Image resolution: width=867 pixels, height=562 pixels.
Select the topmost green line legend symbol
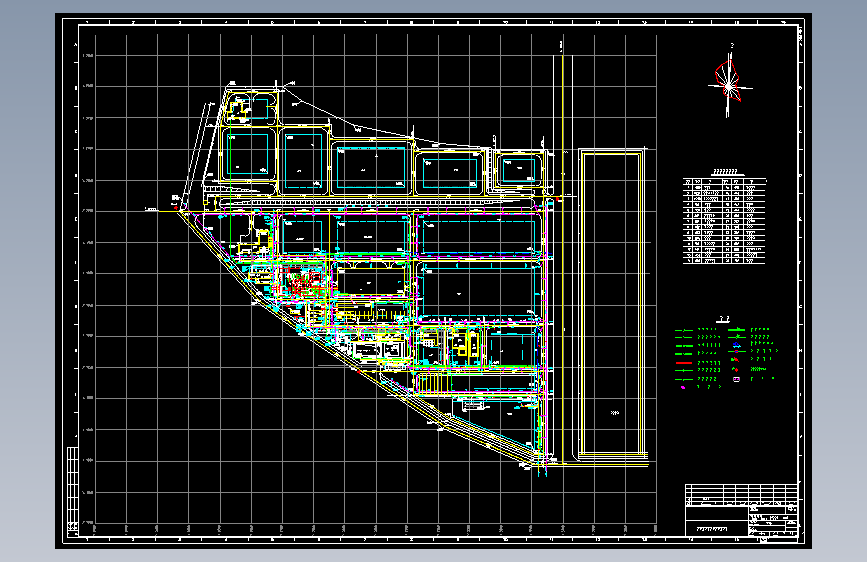[683, 330]
